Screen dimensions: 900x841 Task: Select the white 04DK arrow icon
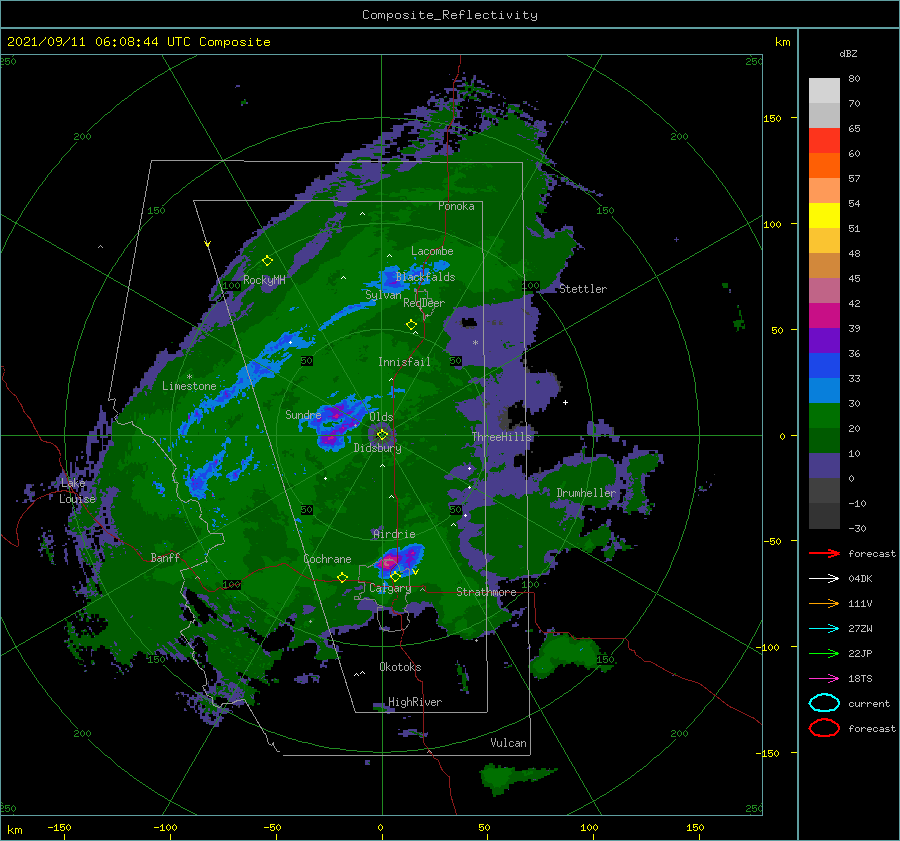pyautogui.click(x=824, y=578)
